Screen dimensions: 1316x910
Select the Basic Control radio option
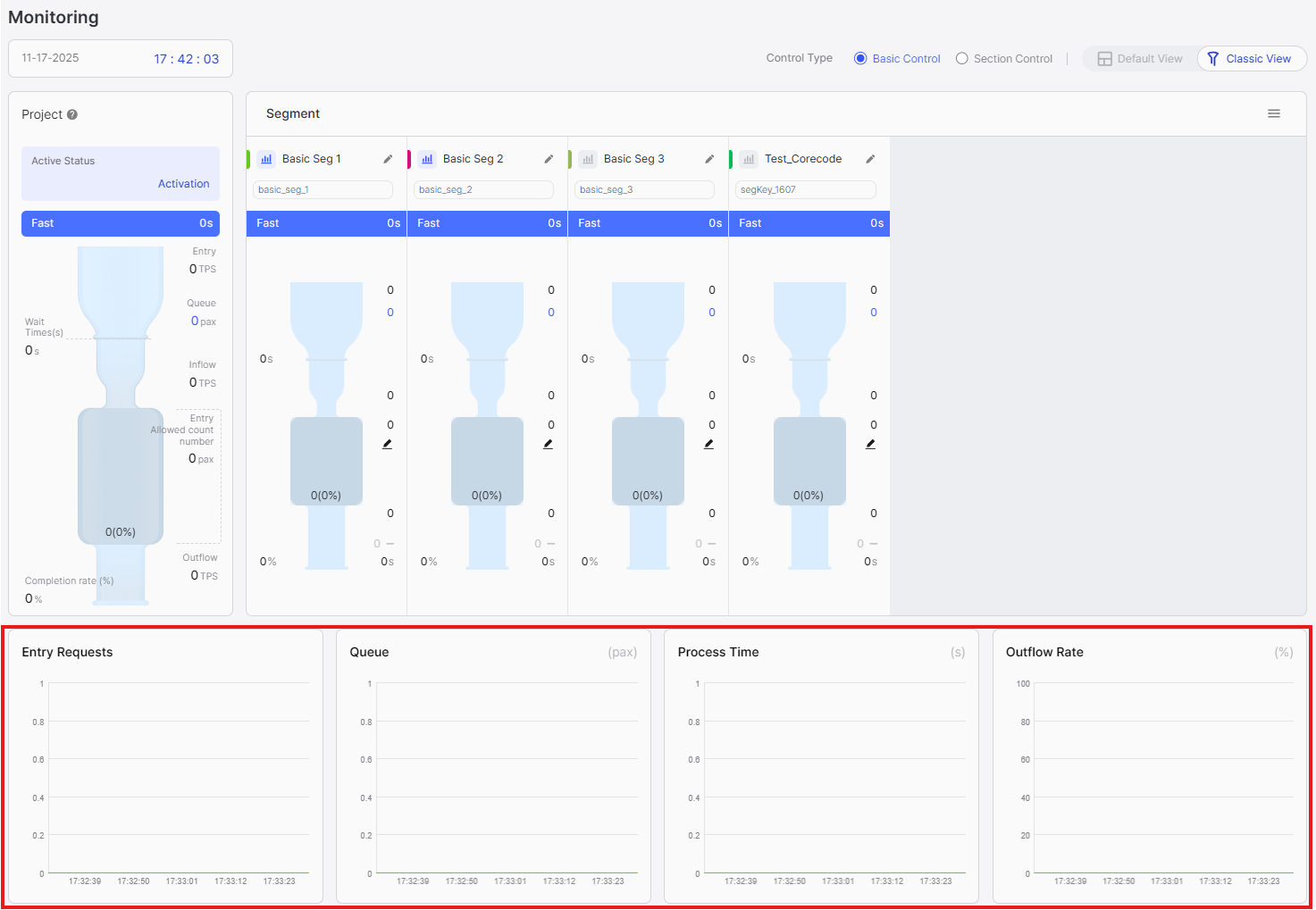pyautogui.click(x=860, y=59)
